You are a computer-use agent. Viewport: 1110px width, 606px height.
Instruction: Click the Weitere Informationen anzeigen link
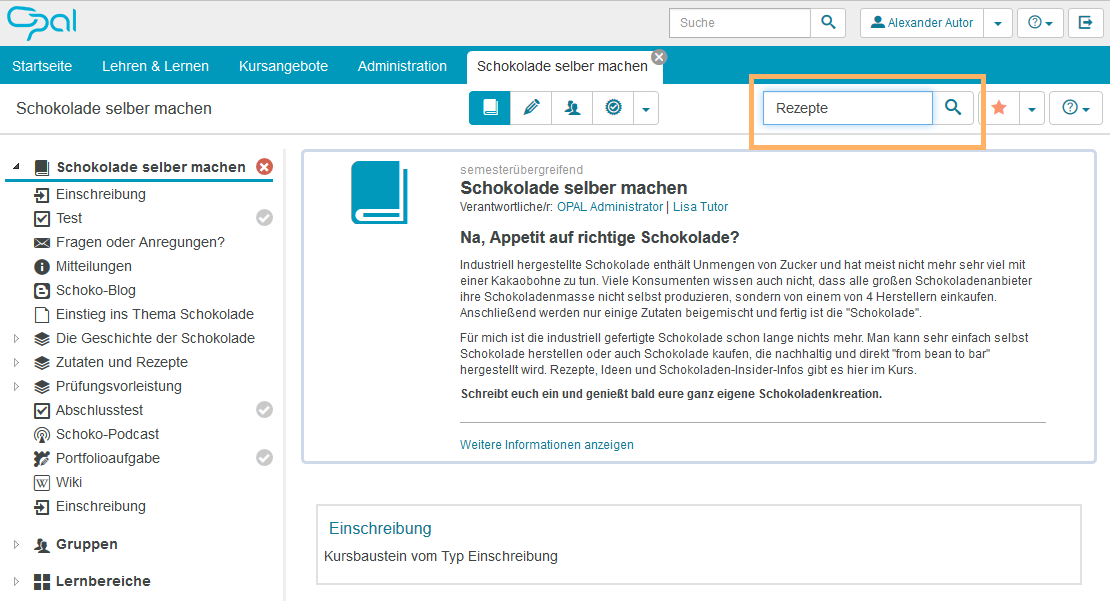point(547,444)
